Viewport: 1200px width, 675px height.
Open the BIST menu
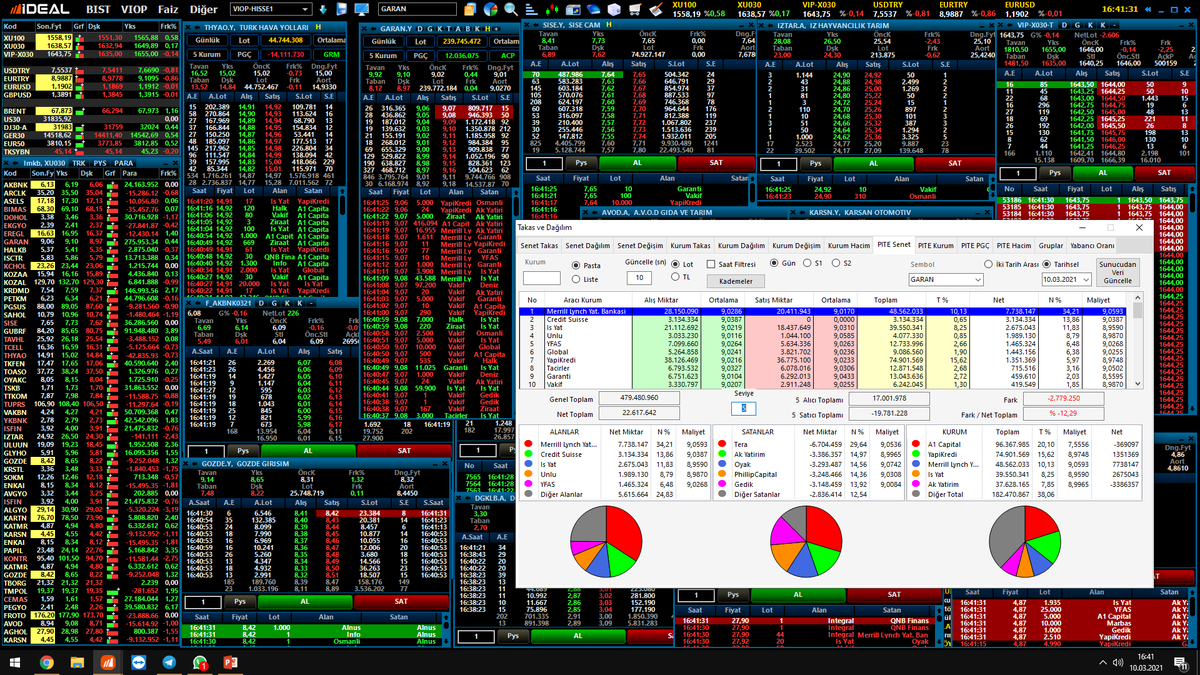[x=98, y=8]
